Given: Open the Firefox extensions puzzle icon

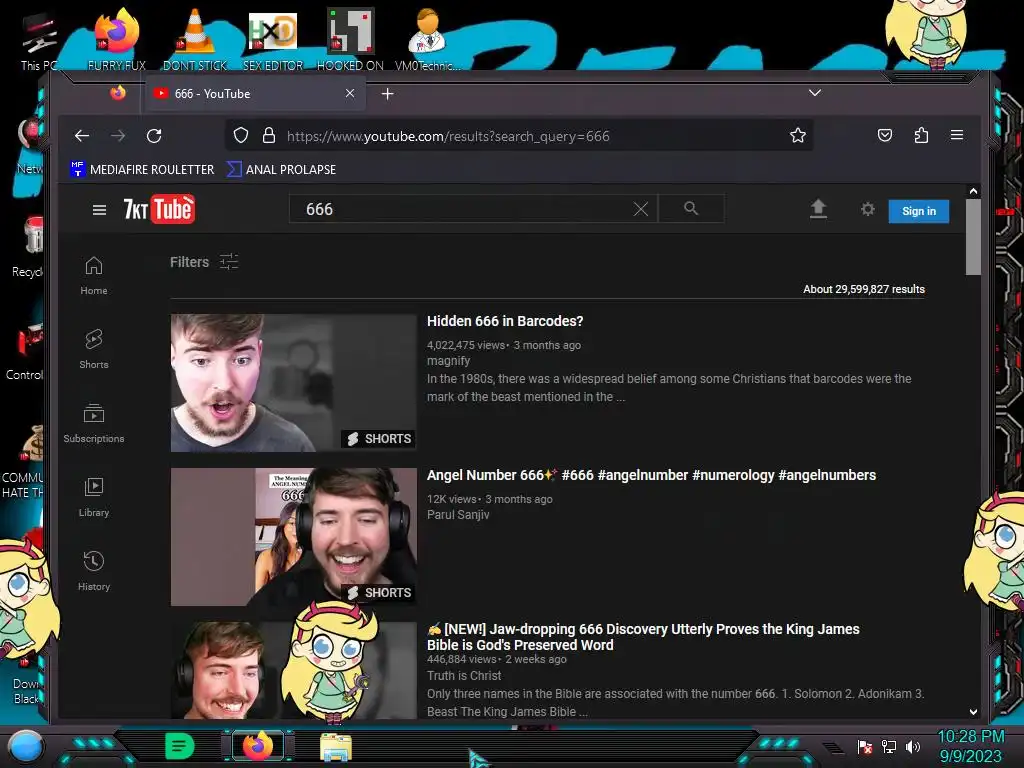Looking at the screenshot, I should [x=921, y=135].
